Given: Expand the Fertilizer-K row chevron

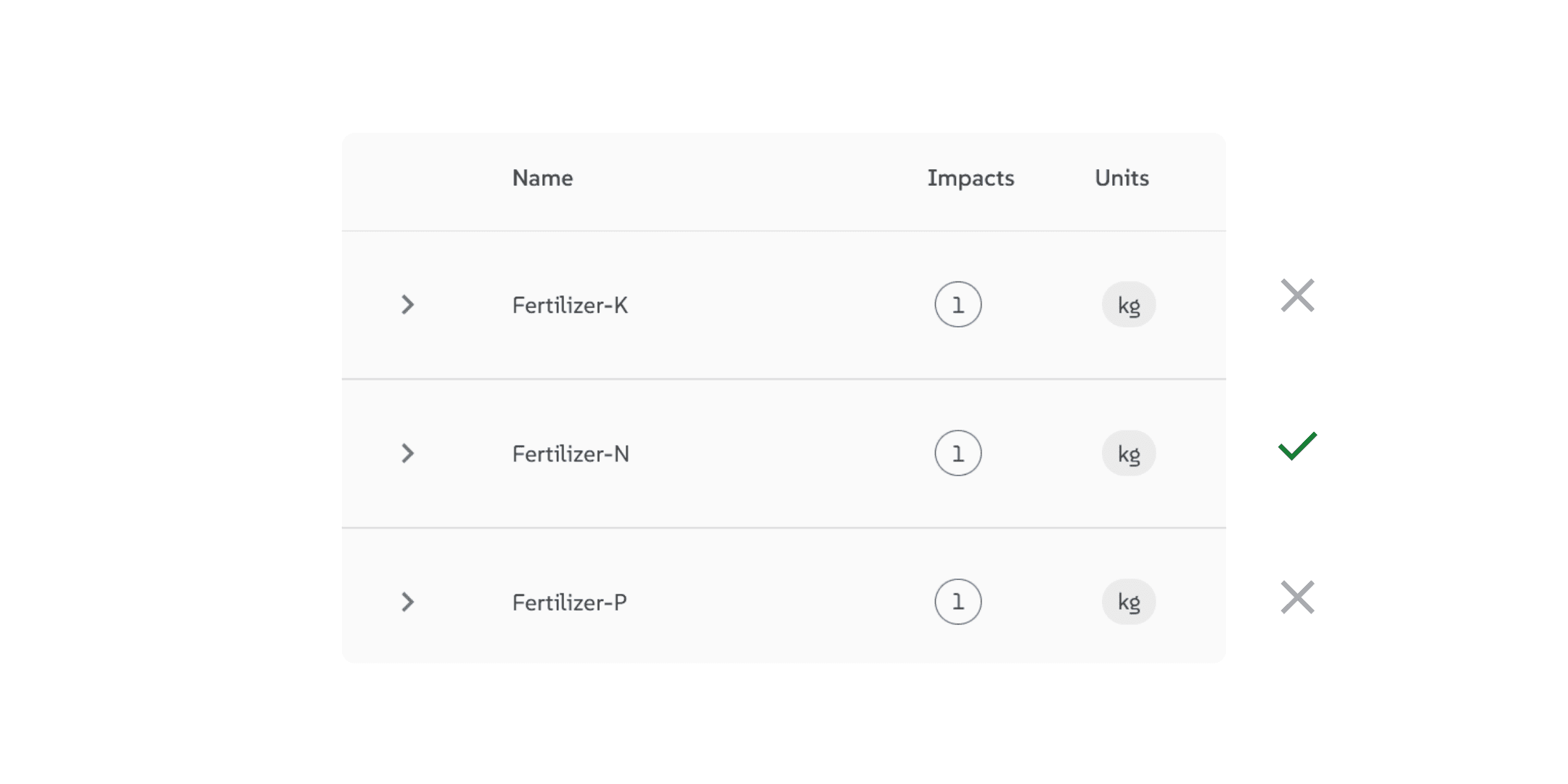Looking at the screenshot, I should (x=408, y=305).
